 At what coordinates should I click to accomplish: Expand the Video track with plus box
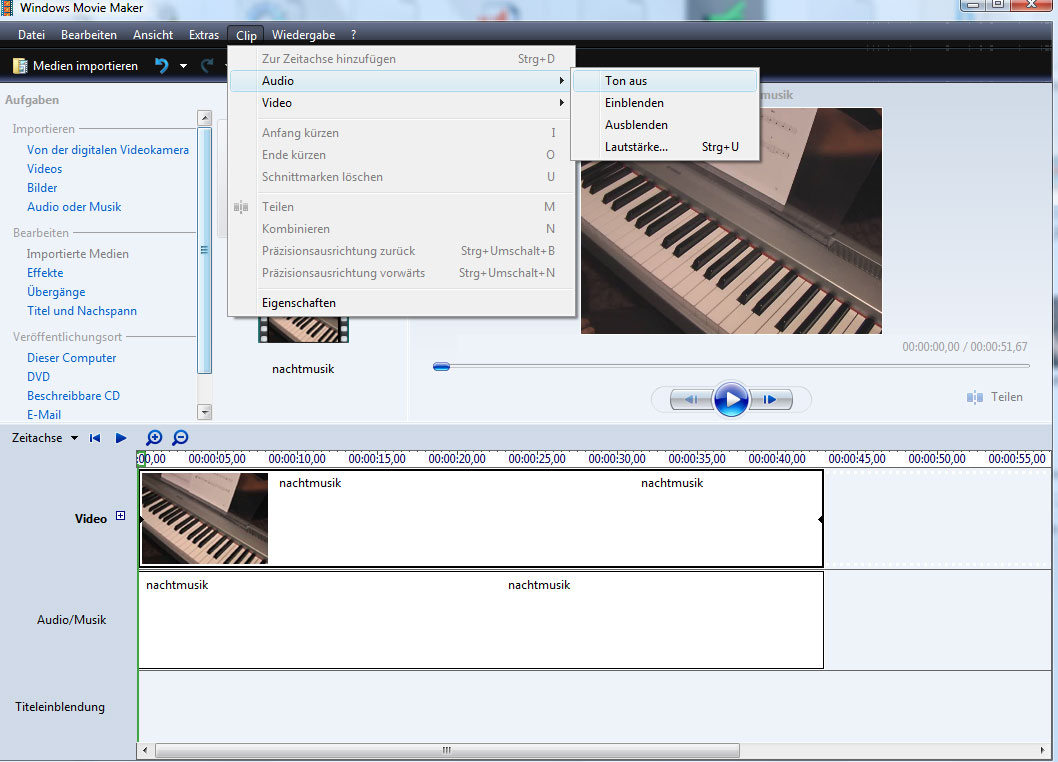pos(121,517)
